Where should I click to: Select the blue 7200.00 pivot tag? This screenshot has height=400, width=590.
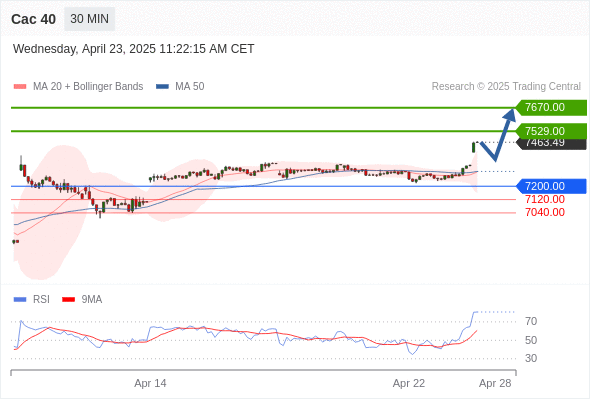(551, 186)
